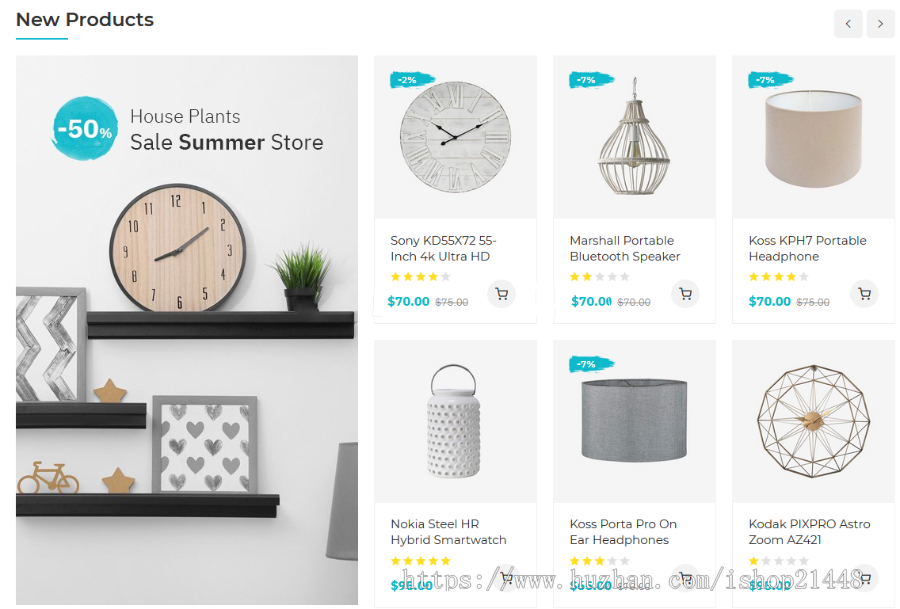Image resolution: width=900 pixels, height=609 pixels.
Task: Open Sony KD55X72 55-Inch 4k Ultra HD link
Action: click(443, 249)
